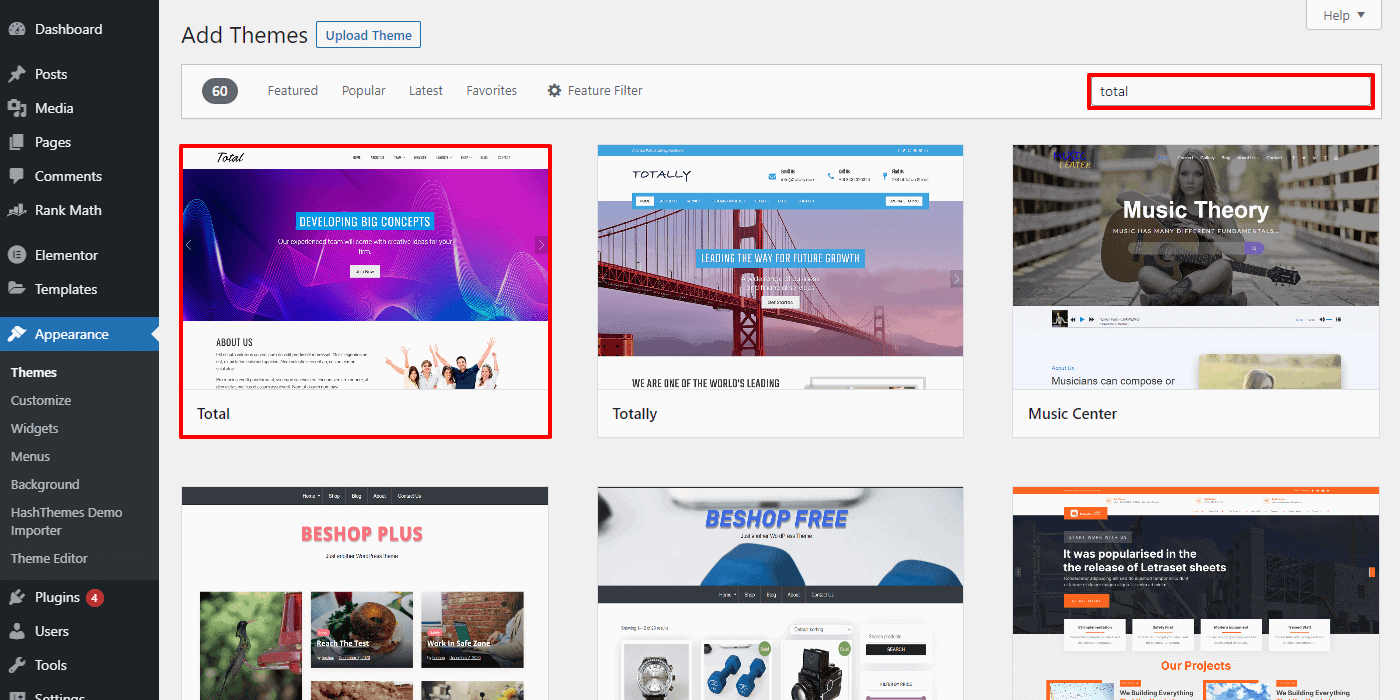Viewport: 1400px width, 700px height.
Task: Open the Elementor icon in the sidebar
Action: 16,255
